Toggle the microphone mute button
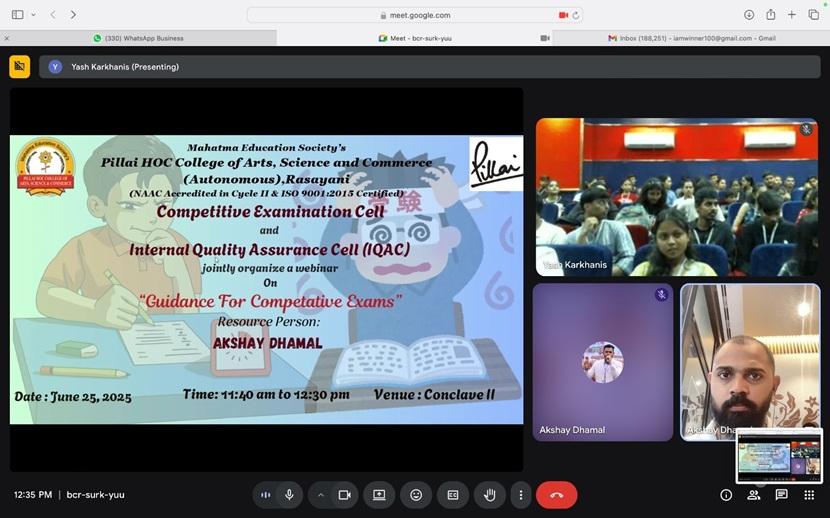The height and width of the screenshot is (518, 830). 289,495
